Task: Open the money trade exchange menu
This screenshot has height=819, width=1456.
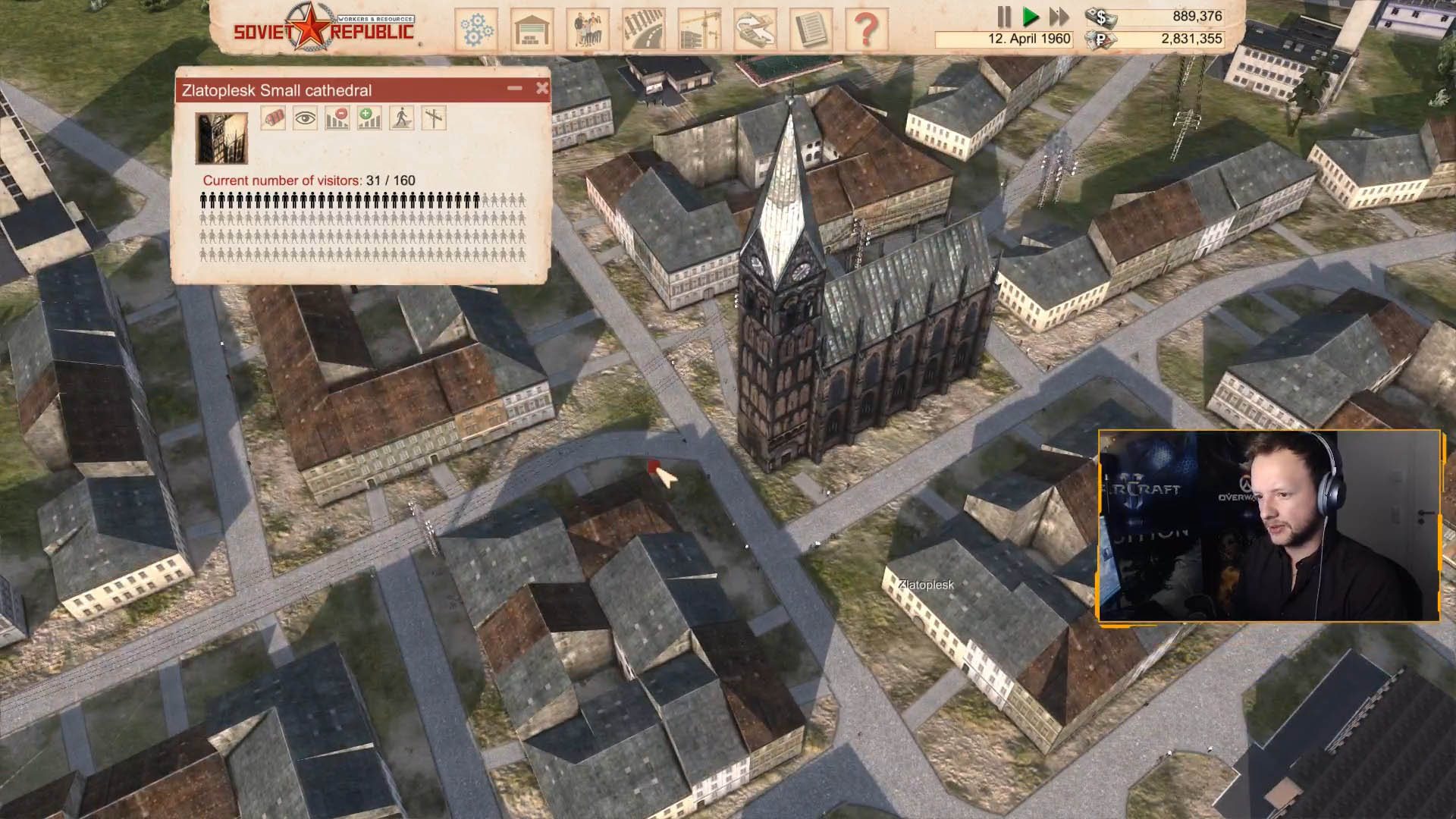Action: [755, 30]
